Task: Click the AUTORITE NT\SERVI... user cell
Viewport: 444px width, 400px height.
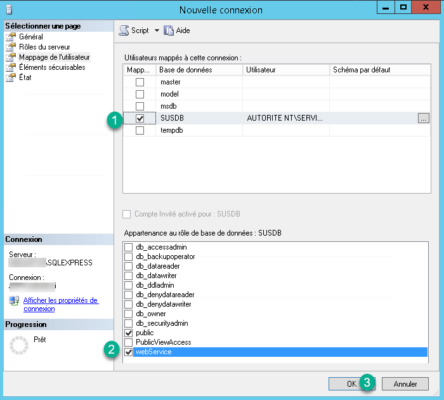Action: [286, 118]
